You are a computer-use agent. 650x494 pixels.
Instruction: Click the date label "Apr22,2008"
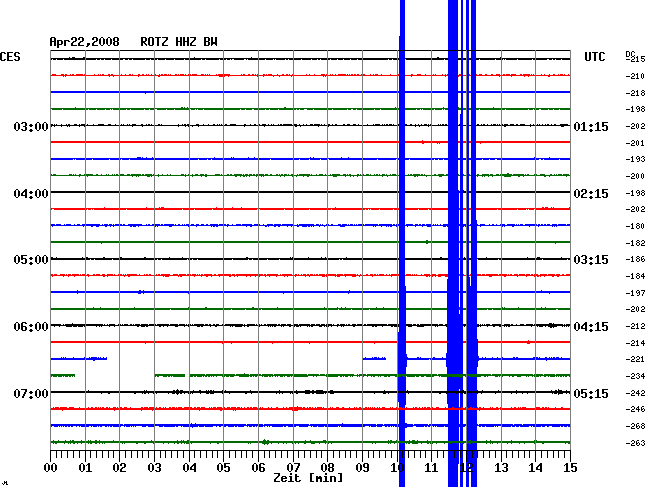(x=85, y=42)
